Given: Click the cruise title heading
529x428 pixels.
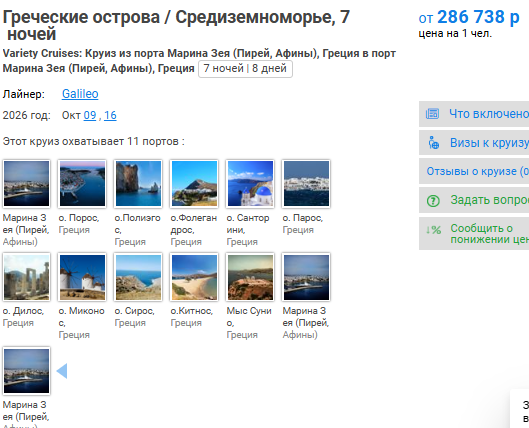Looking at the screenshot, I should [176, 25].
